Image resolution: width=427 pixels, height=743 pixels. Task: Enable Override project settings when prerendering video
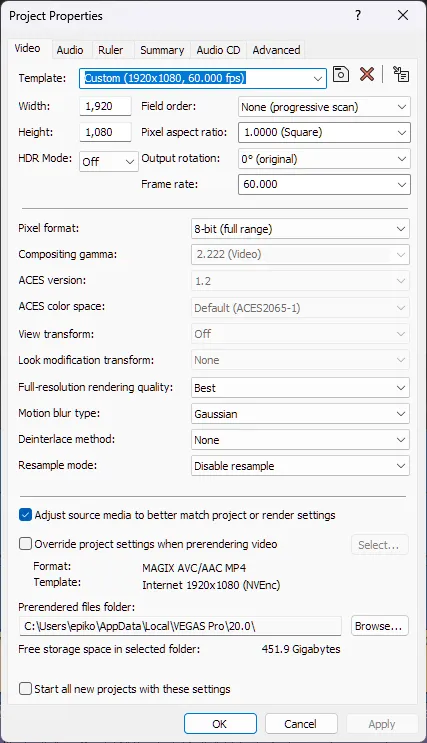(x=26, y=544)
